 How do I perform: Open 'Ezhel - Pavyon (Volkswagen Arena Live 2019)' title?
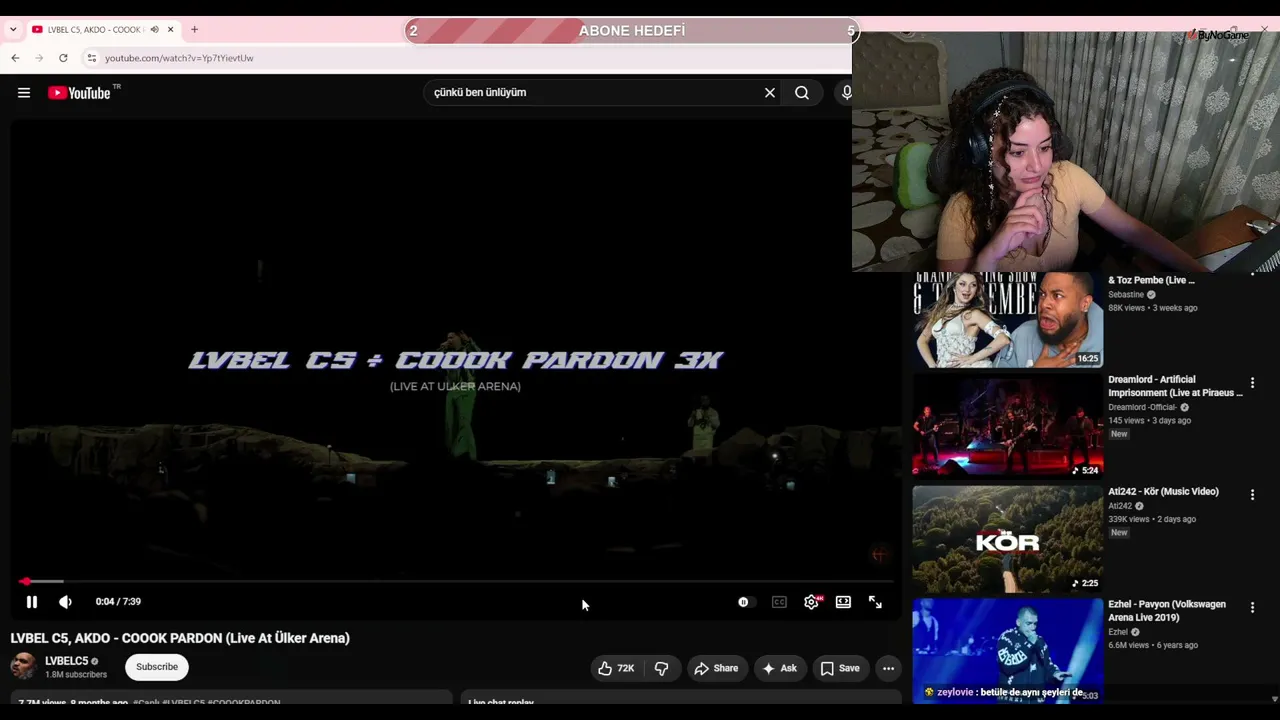(x=1167, y=611)
